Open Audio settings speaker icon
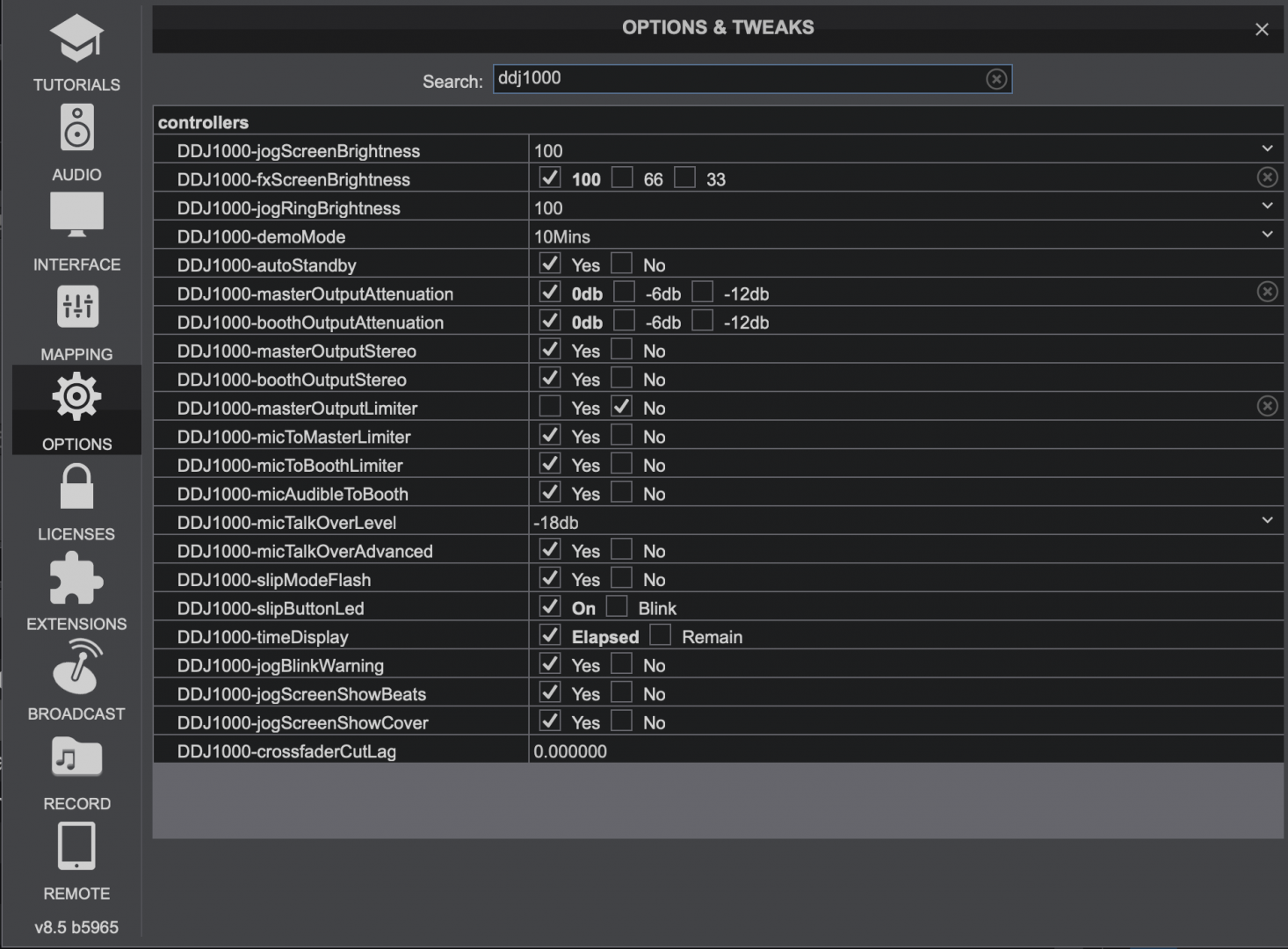1288x949 pixels. [76, 128]
